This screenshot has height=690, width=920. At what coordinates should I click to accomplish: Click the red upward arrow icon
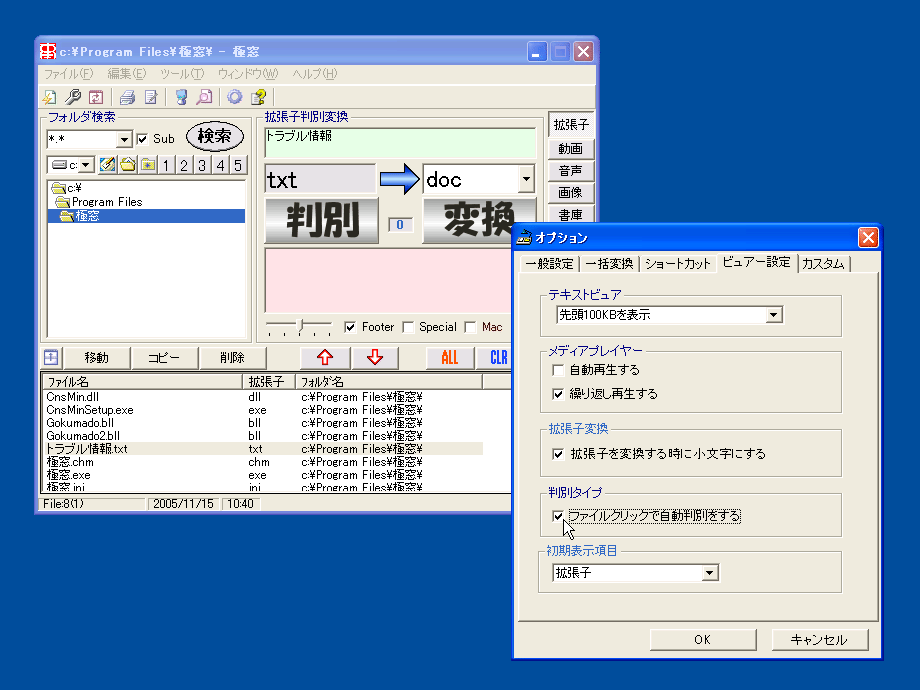pos(324,358)
